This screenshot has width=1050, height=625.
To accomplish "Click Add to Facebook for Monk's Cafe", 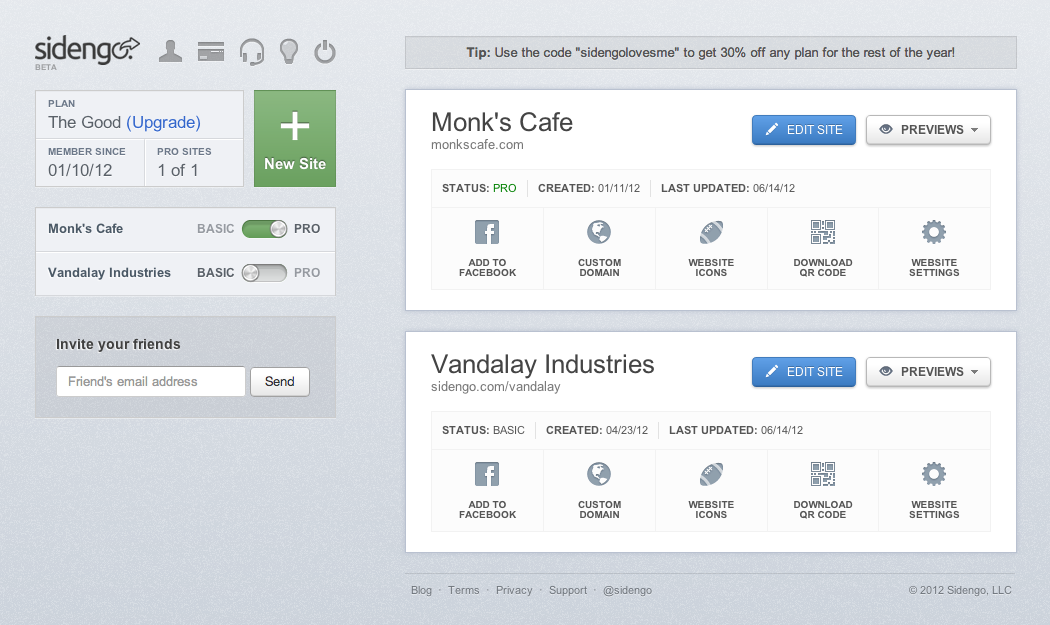I will click(487, 248).
